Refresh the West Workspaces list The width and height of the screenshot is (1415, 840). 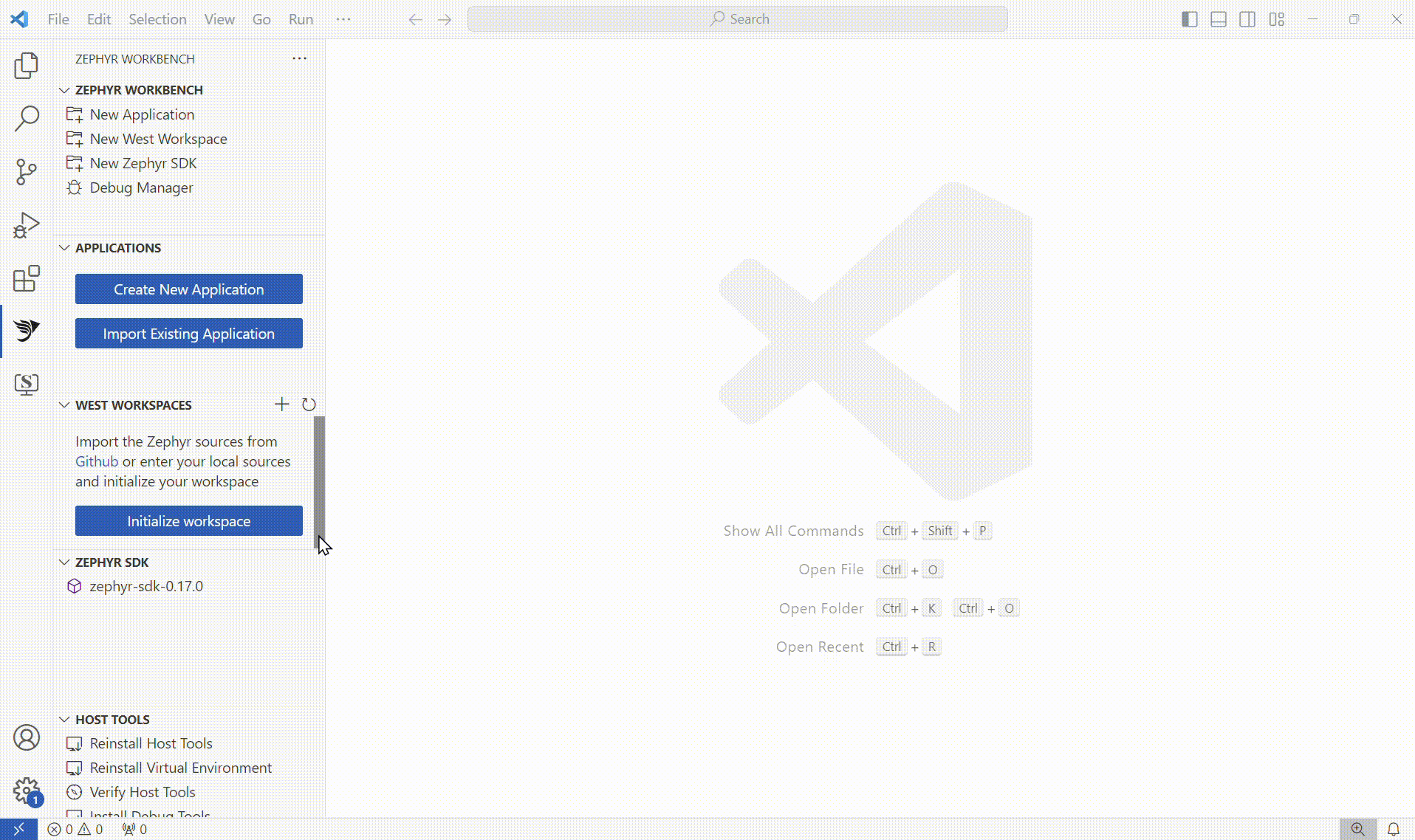point(309,404)
